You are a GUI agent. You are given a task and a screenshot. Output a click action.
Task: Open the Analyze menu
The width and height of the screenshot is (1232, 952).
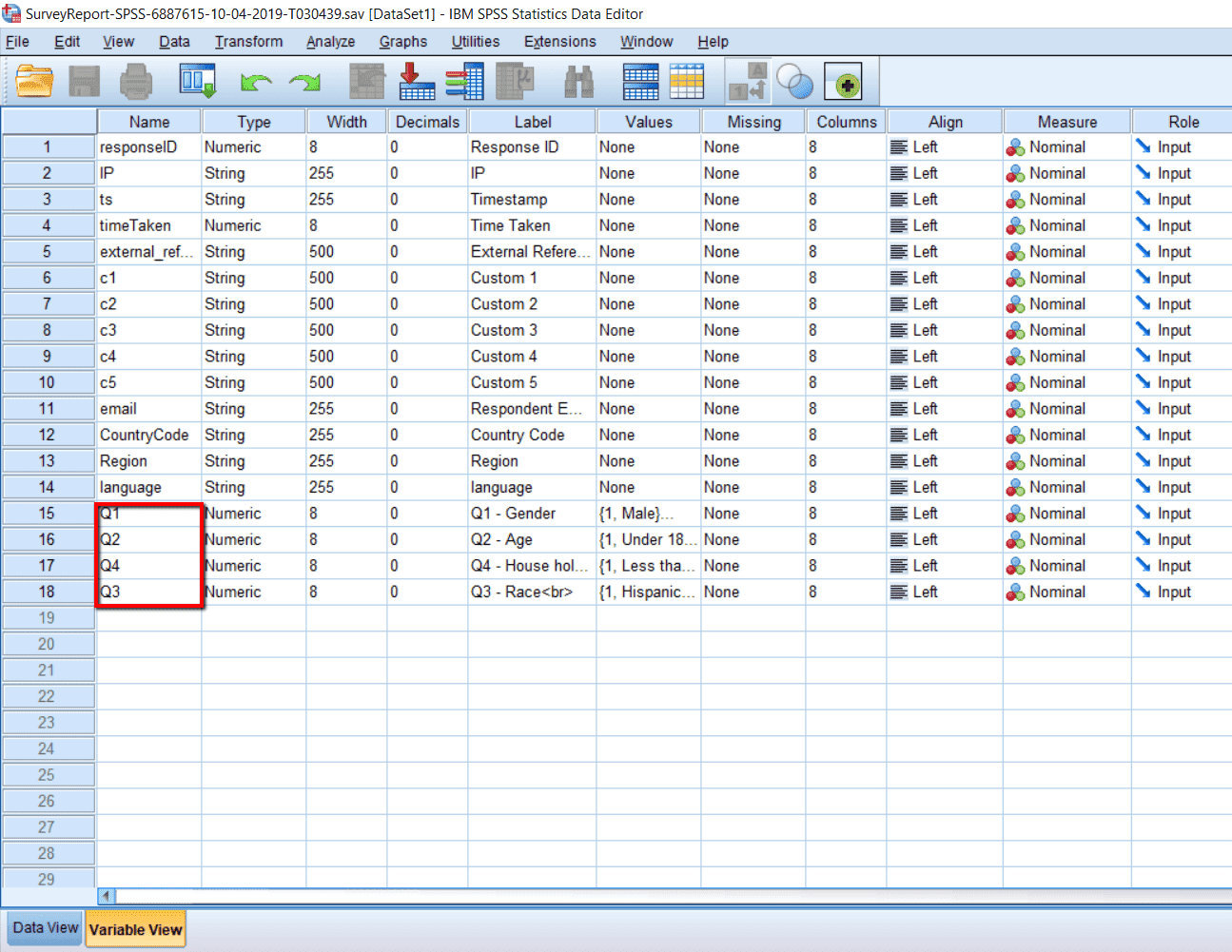tap(330, 42)
